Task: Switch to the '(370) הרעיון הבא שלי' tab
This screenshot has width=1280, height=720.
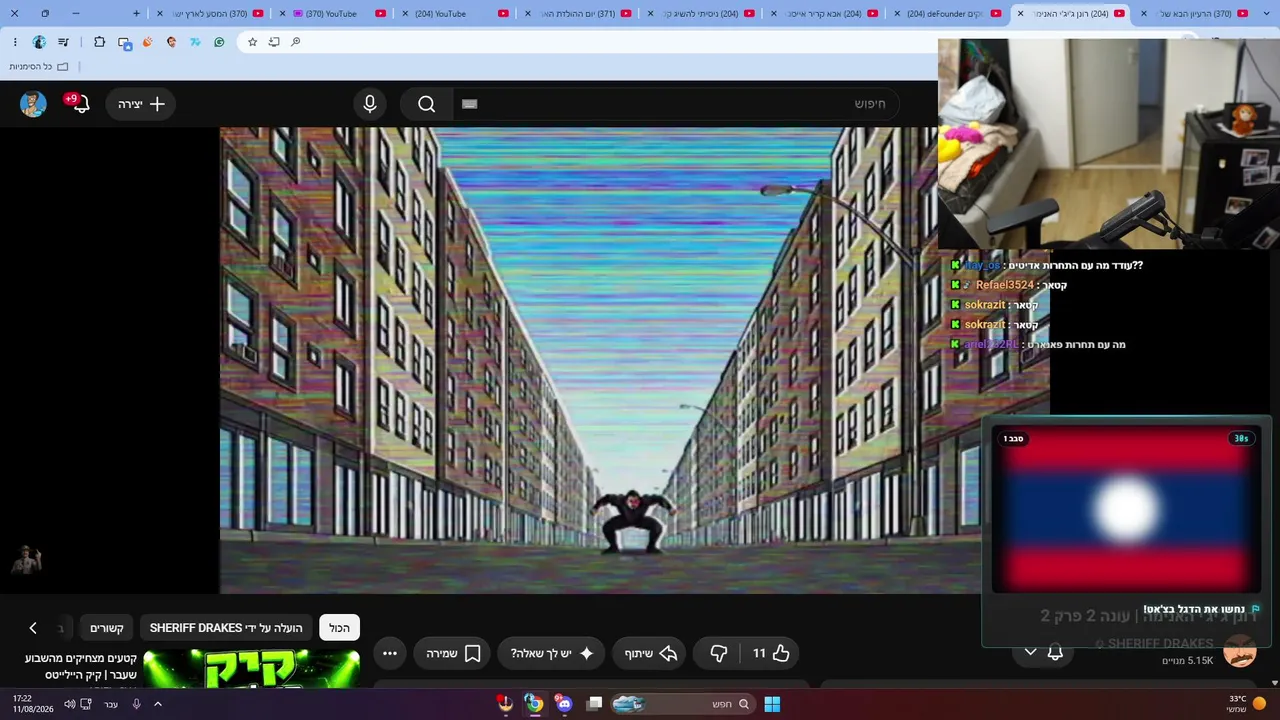Action: tap(1192, 14)
